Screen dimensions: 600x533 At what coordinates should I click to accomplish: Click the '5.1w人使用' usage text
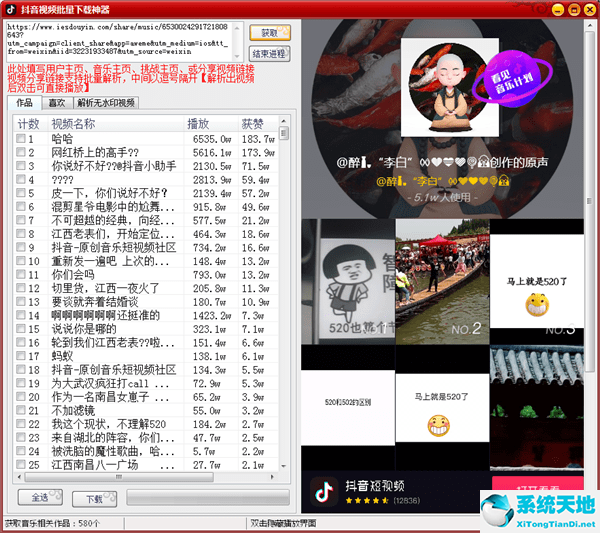coord(442,197)
